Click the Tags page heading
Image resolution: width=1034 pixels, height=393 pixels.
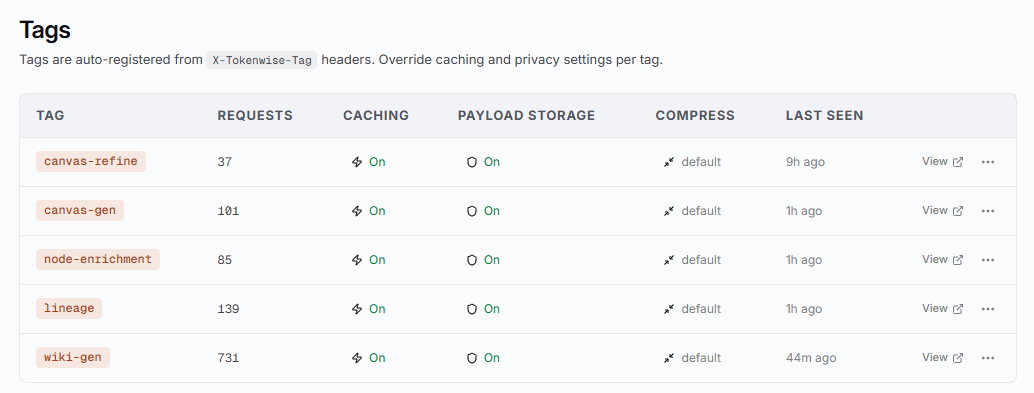[x=45, y=30]
